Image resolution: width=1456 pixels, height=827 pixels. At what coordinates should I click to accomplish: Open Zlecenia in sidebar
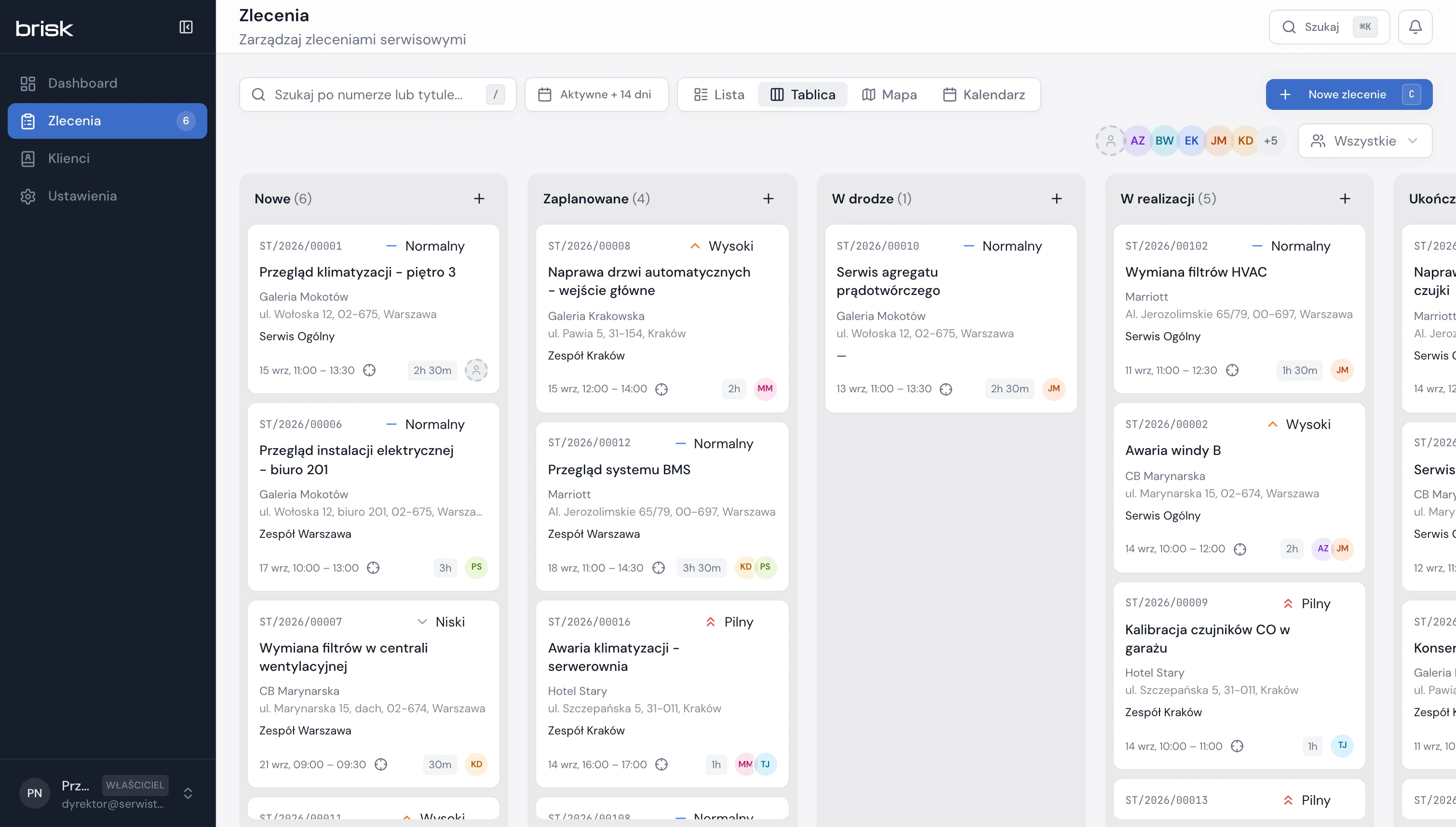point(108,120)
